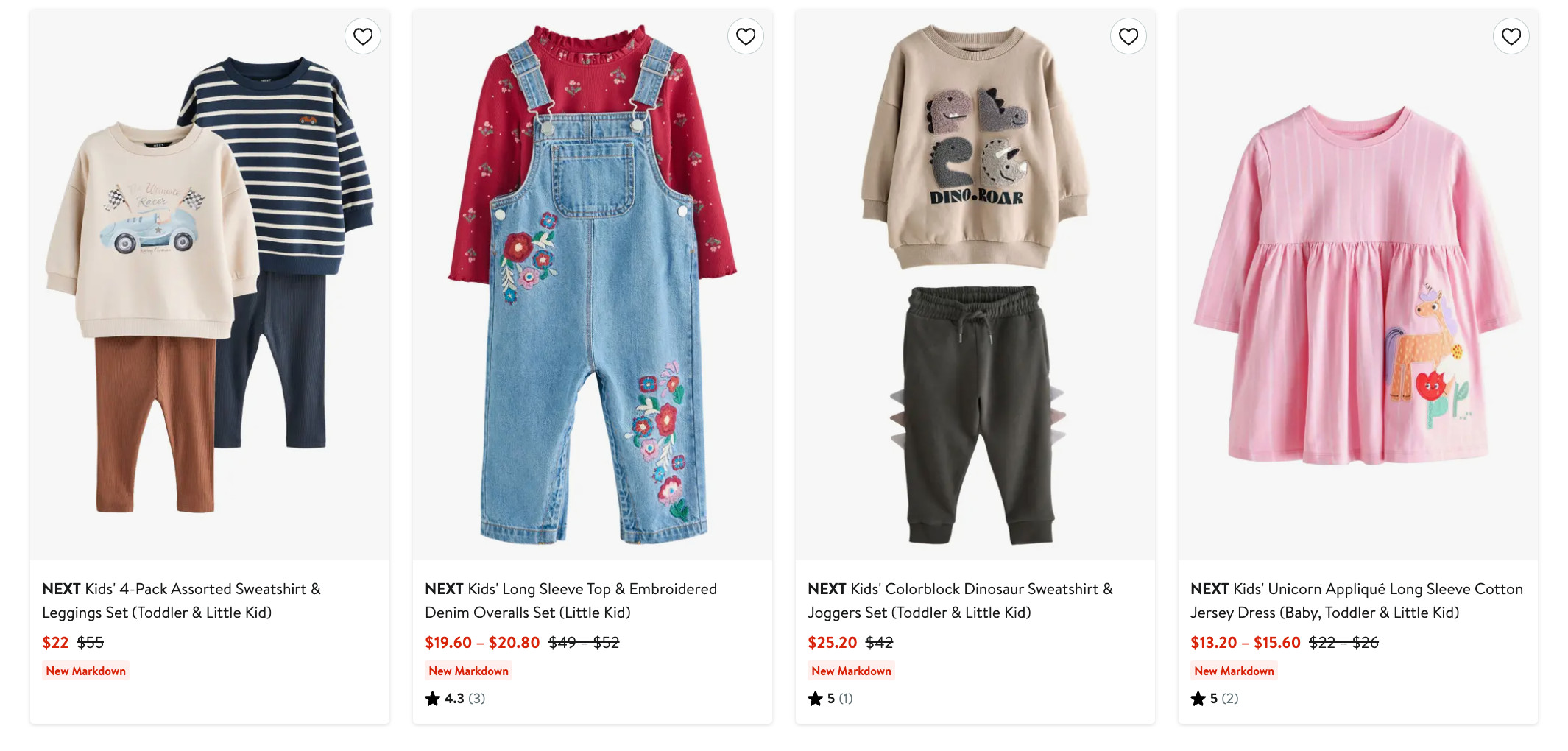Open the Dino Roar sweatshirt set image
The width and height of the screenshot is (1568, 751).
pyautogui.click(x=975, y=287)
